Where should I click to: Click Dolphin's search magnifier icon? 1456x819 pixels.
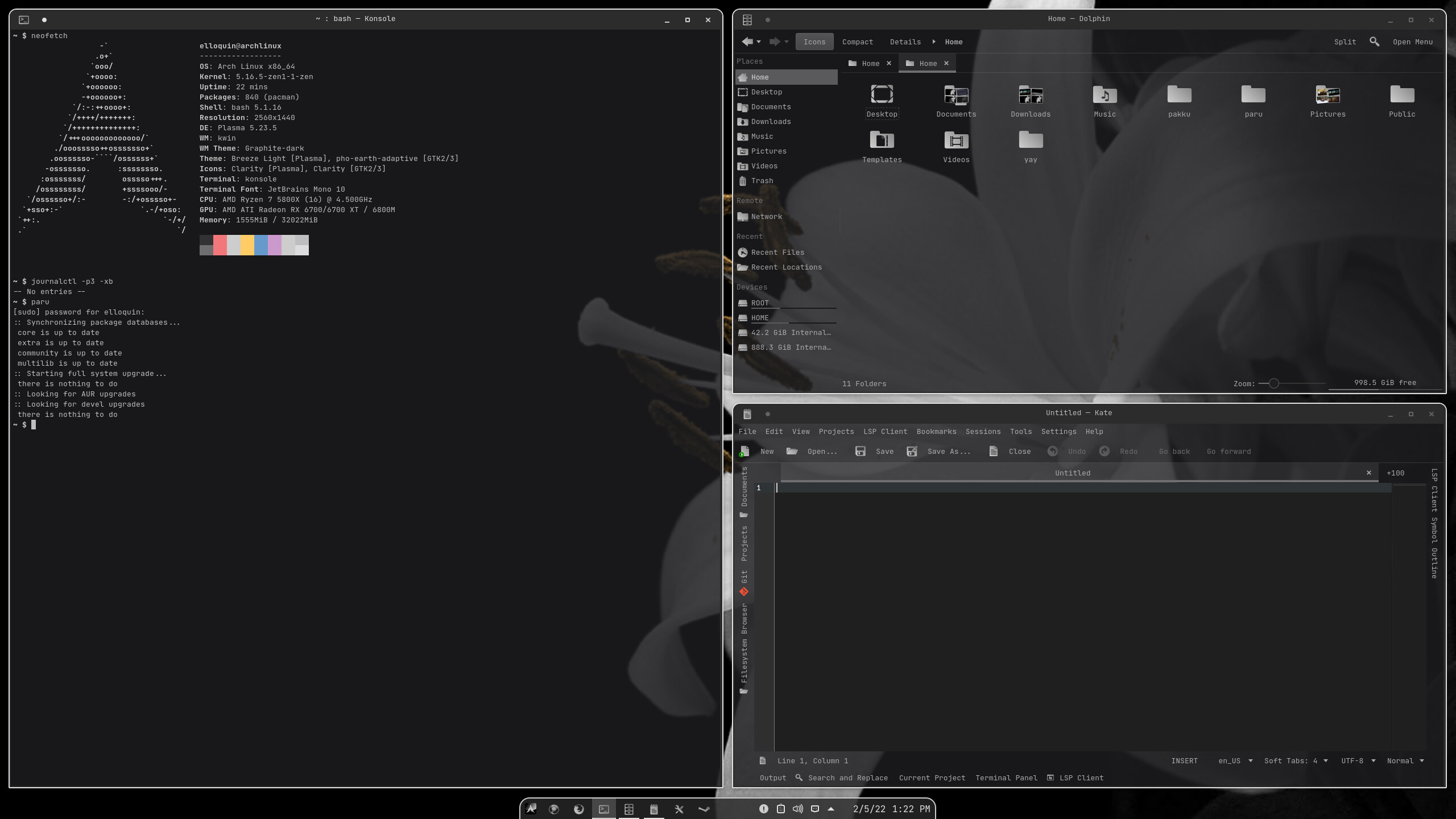1374,42
